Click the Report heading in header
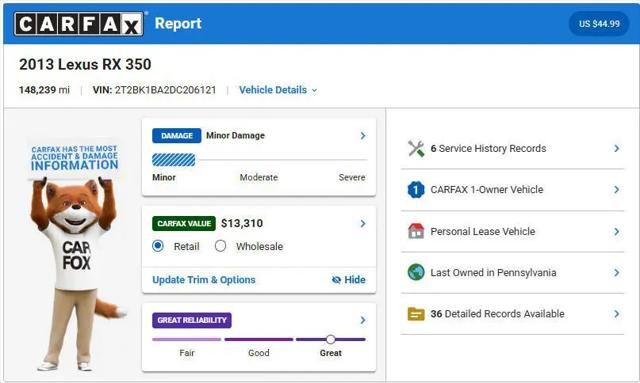 click(178, 24)
